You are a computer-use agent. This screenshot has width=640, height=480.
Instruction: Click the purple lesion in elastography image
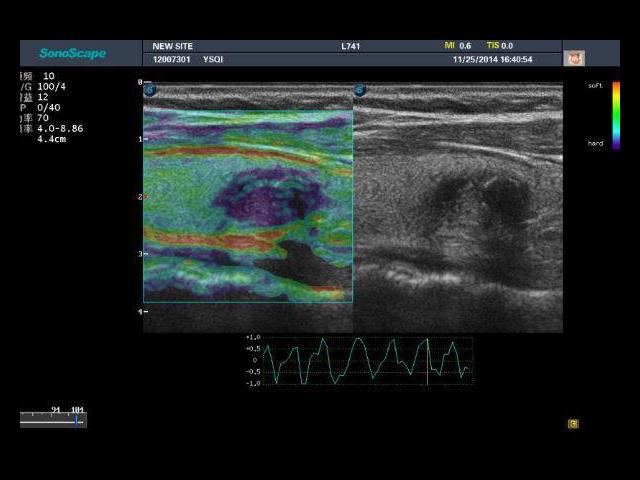pyautogui.click(x=265, y=195)
